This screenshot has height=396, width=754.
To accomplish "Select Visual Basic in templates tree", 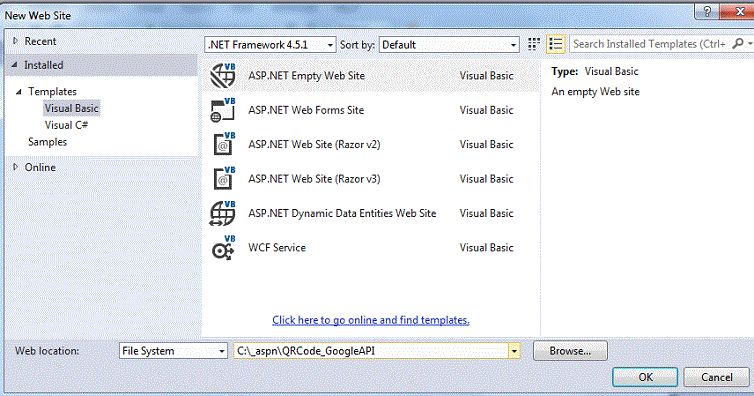I will [x=72, y=108].
